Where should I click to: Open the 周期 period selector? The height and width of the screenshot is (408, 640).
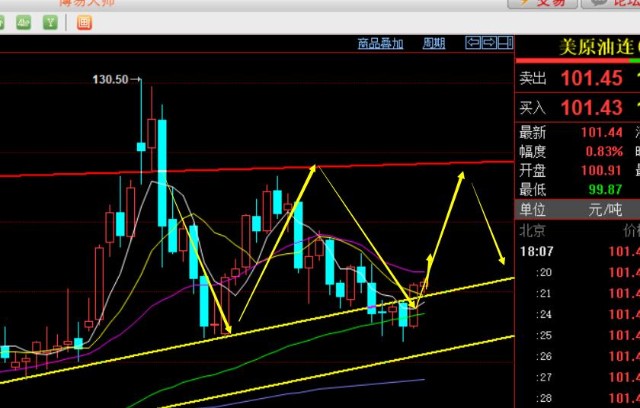click(x=434, y=43)
